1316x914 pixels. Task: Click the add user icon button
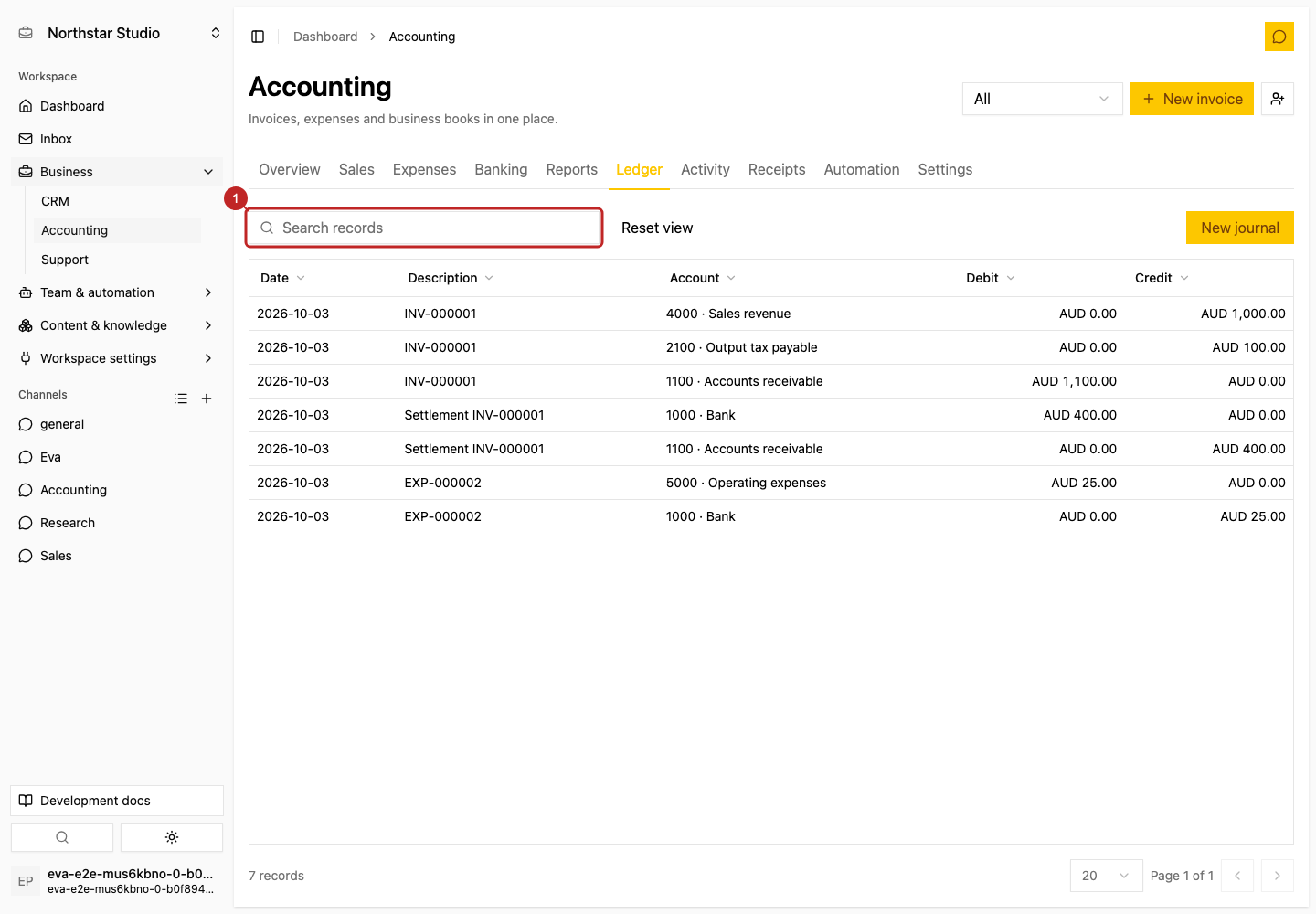click(1278, 99)
